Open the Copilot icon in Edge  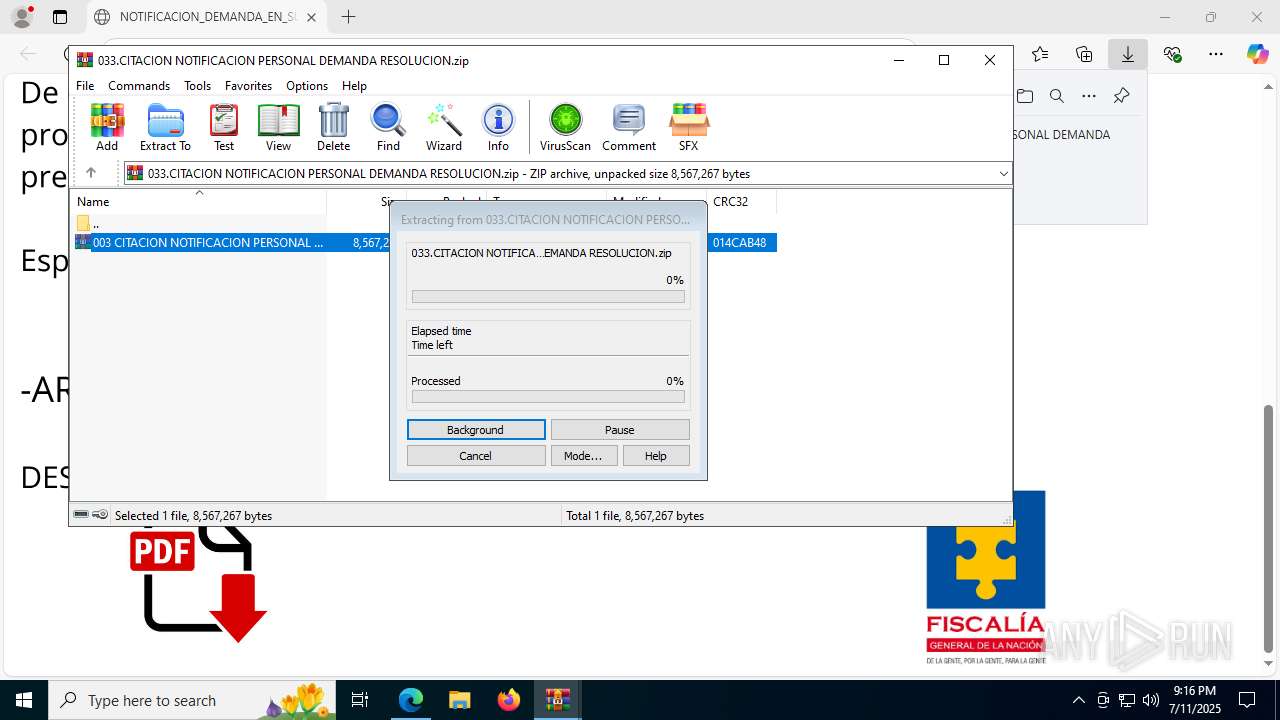[1258, 54]
